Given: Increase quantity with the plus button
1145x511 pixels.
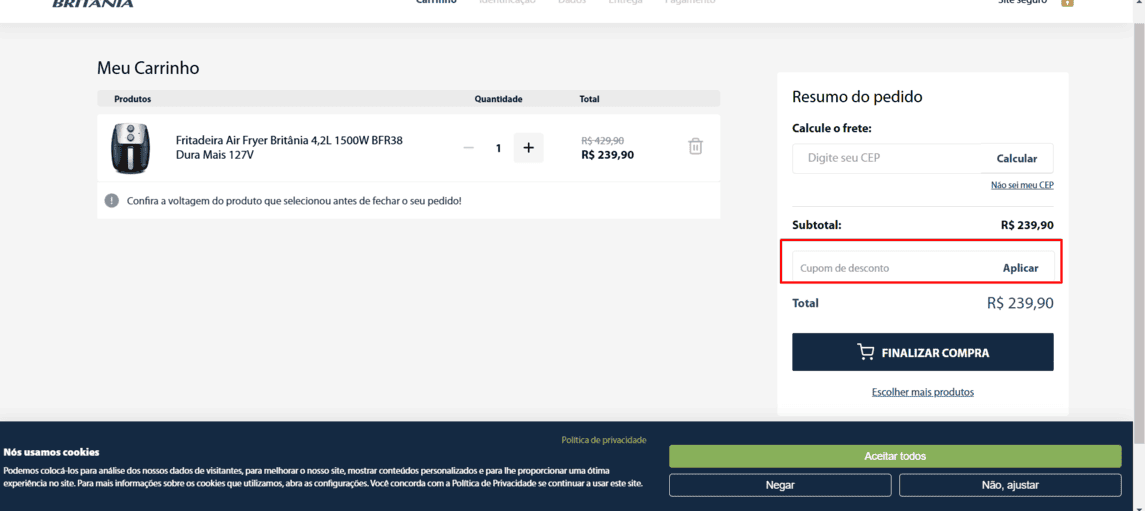Looking at the screenshot, I should tap(529, 147).
